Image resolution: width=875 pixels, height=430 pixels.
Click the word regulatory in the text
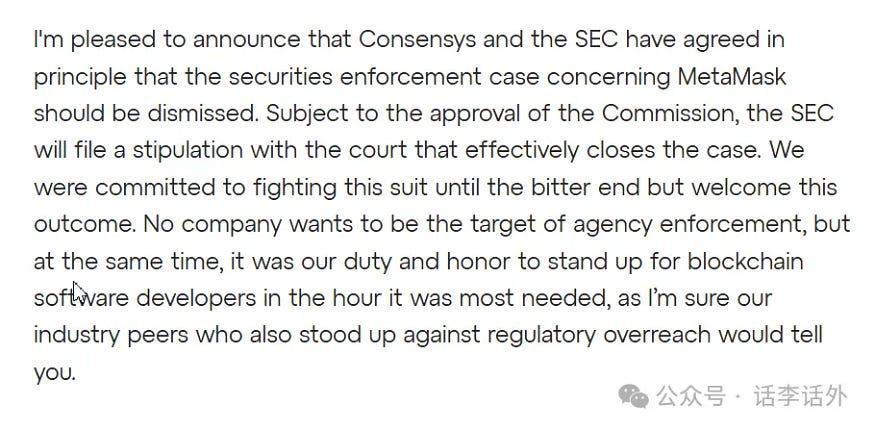541,336
